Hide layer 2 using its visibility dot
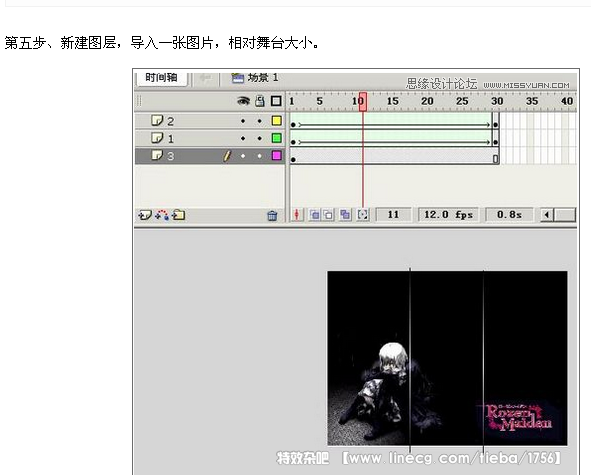Screen dimensions: 591x475 (x=243, y=121)
